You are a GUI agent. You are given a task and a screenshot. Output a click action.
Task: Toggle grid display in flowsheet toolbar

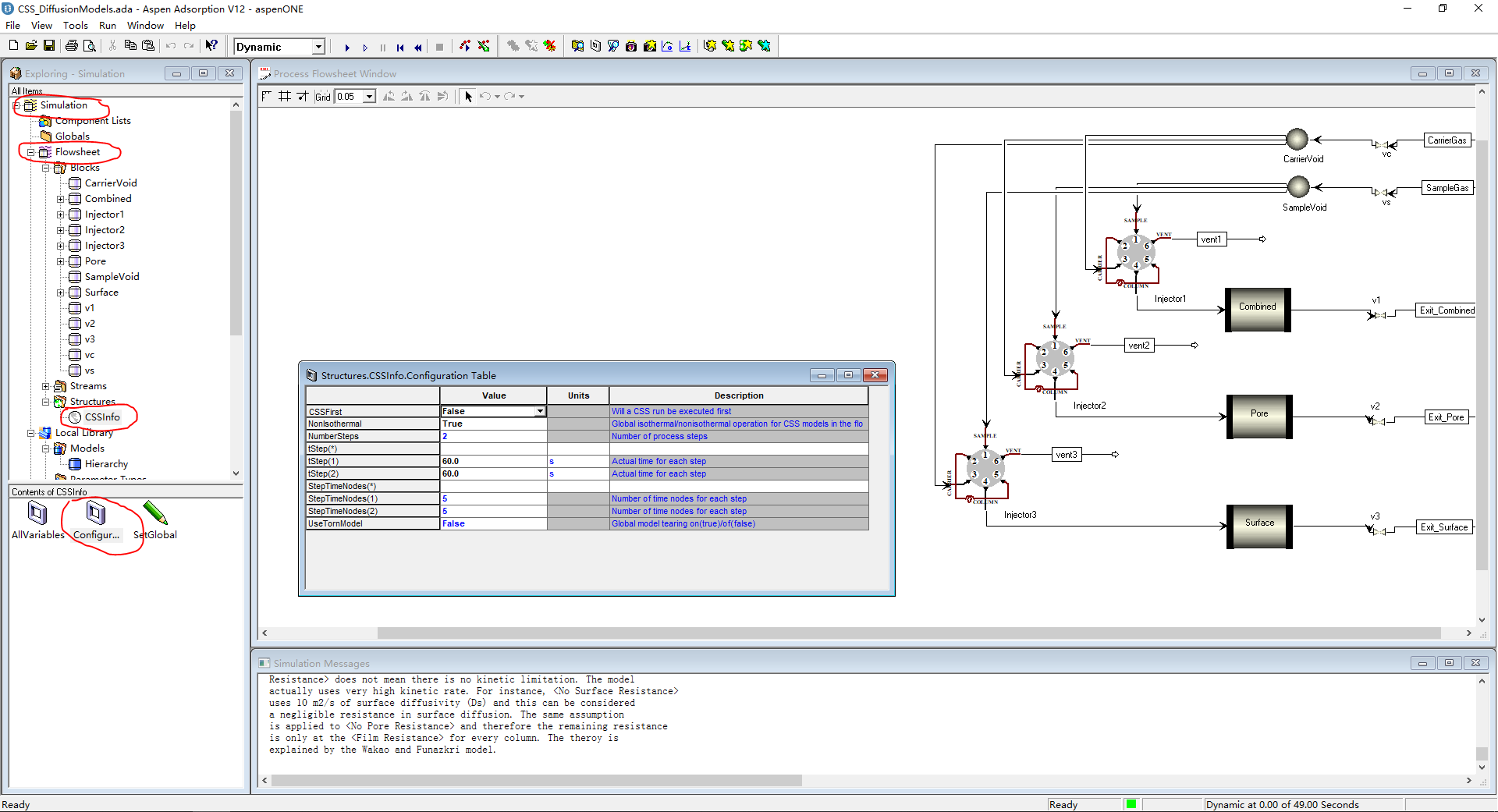pos(285,97)
